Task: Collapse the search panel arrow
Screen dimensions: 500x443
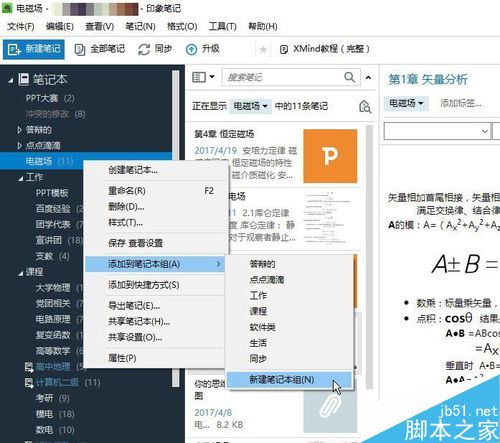Action: tap(368, 78)
